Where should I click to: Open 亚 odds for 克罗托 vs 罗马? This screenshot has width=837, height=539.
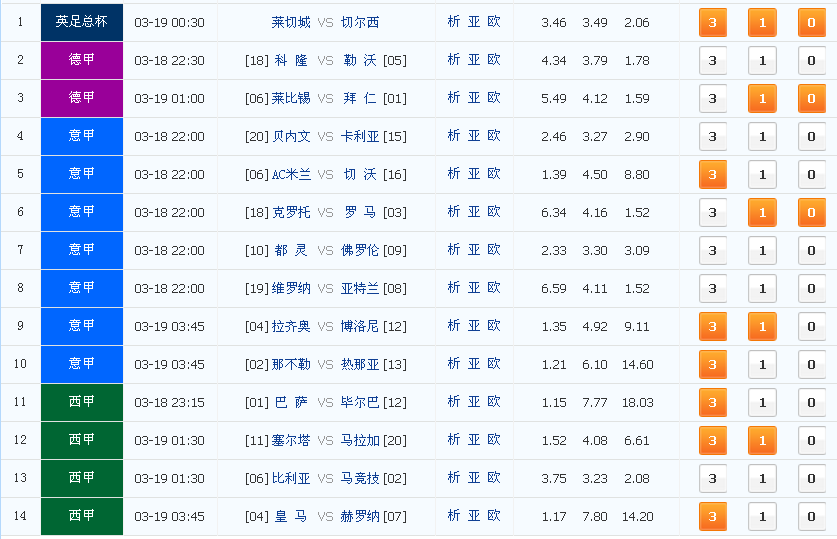pos(474,212)
